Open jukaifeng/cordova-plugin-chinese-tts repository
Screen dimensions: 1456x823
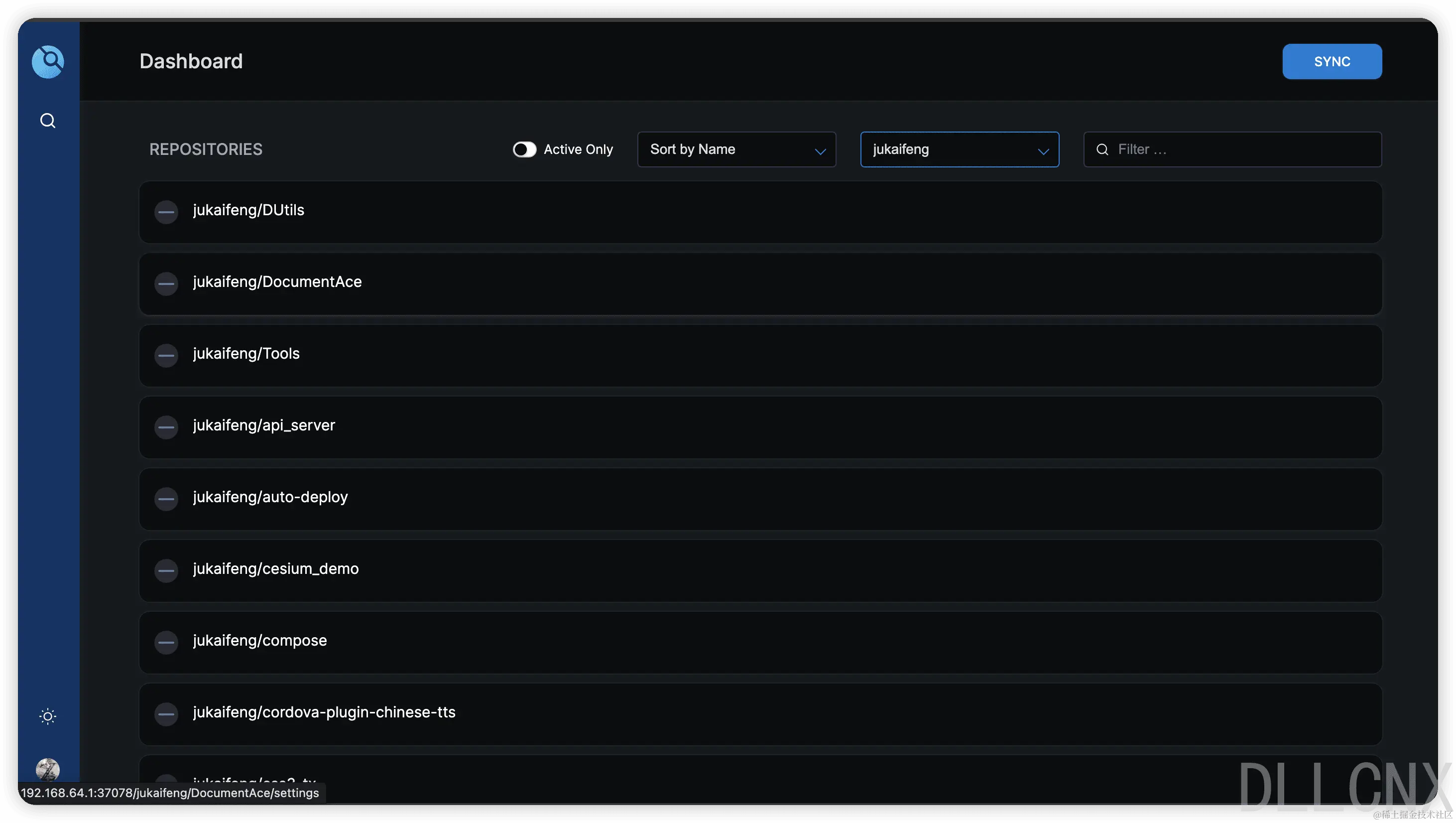(324, 712)
